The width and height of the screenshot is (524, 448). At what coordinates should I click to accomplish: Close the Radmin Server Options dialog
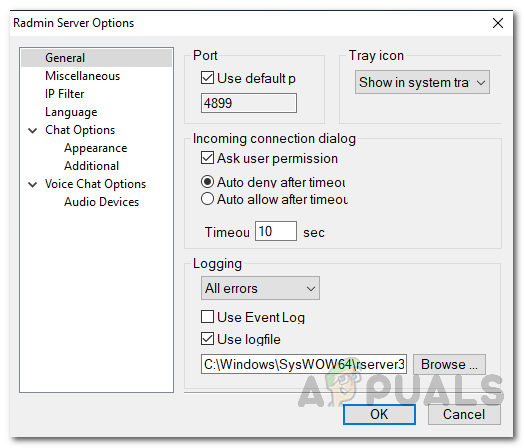[x=498, y=23]
